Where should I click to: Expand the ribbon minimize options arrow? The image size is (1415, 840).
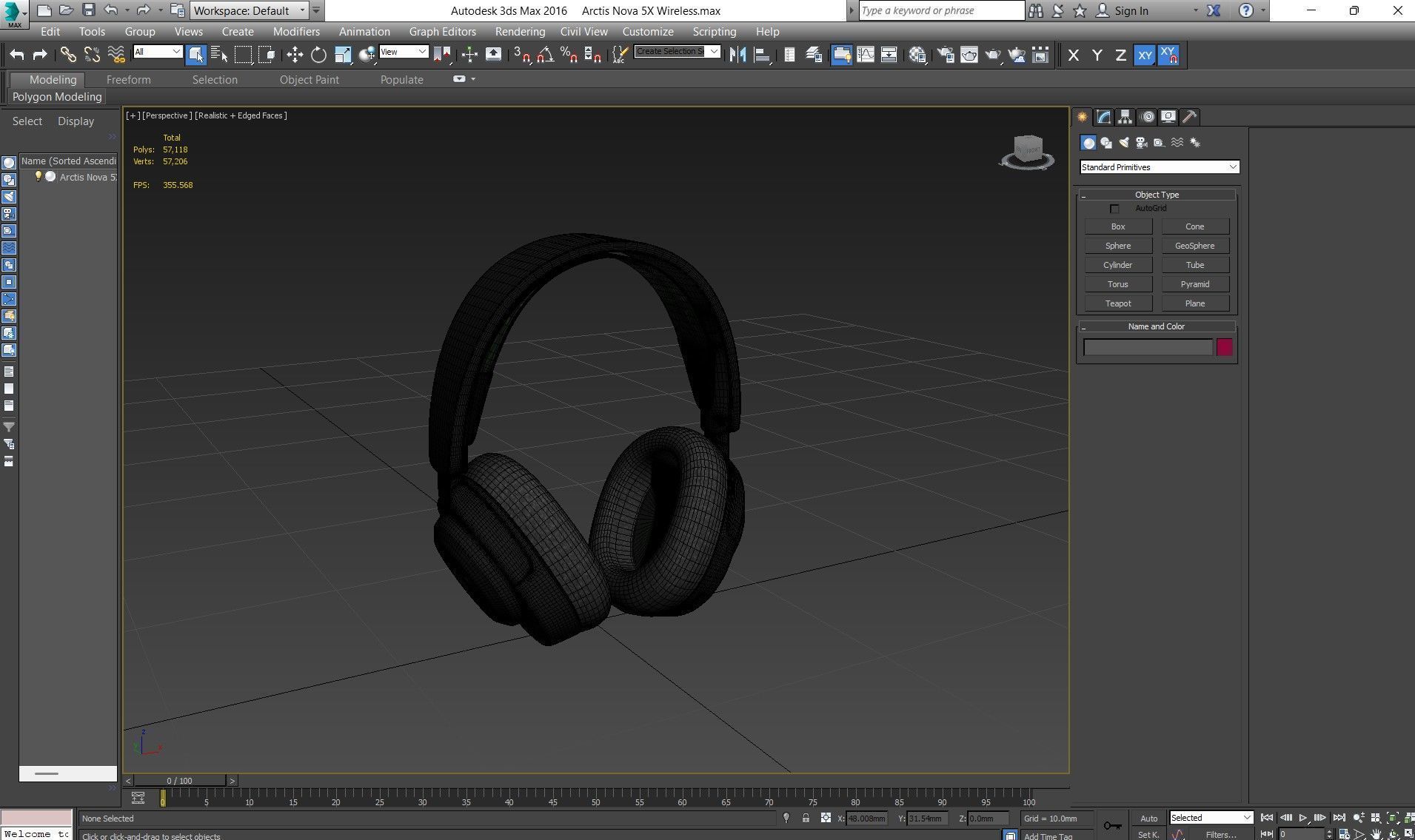pyautogui.click(x=473, y=79)
